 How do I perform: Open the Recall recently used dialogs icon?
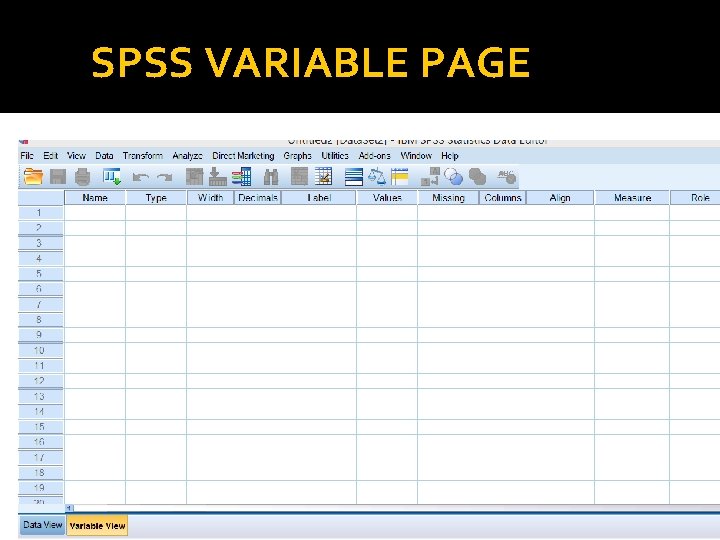(x=112, y=177)
